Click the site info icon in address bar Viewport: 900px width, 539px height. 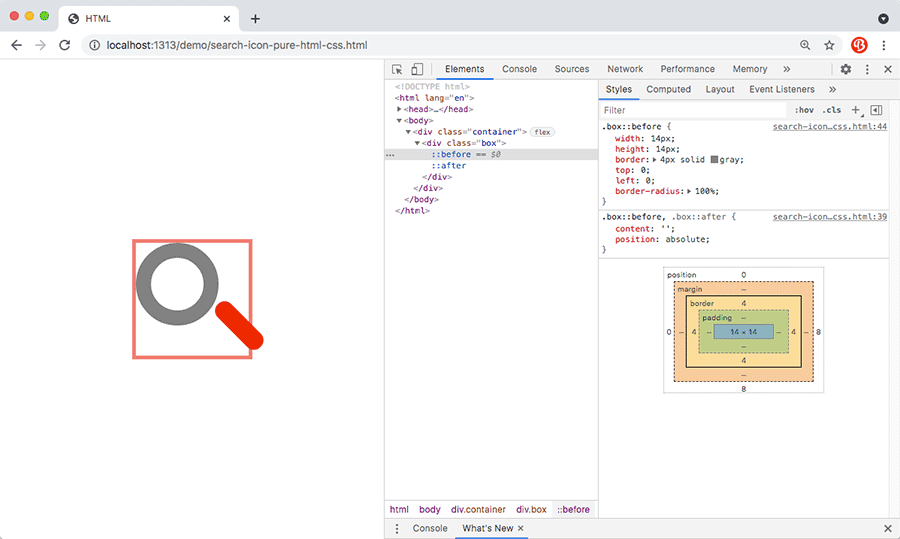[94, 45]
